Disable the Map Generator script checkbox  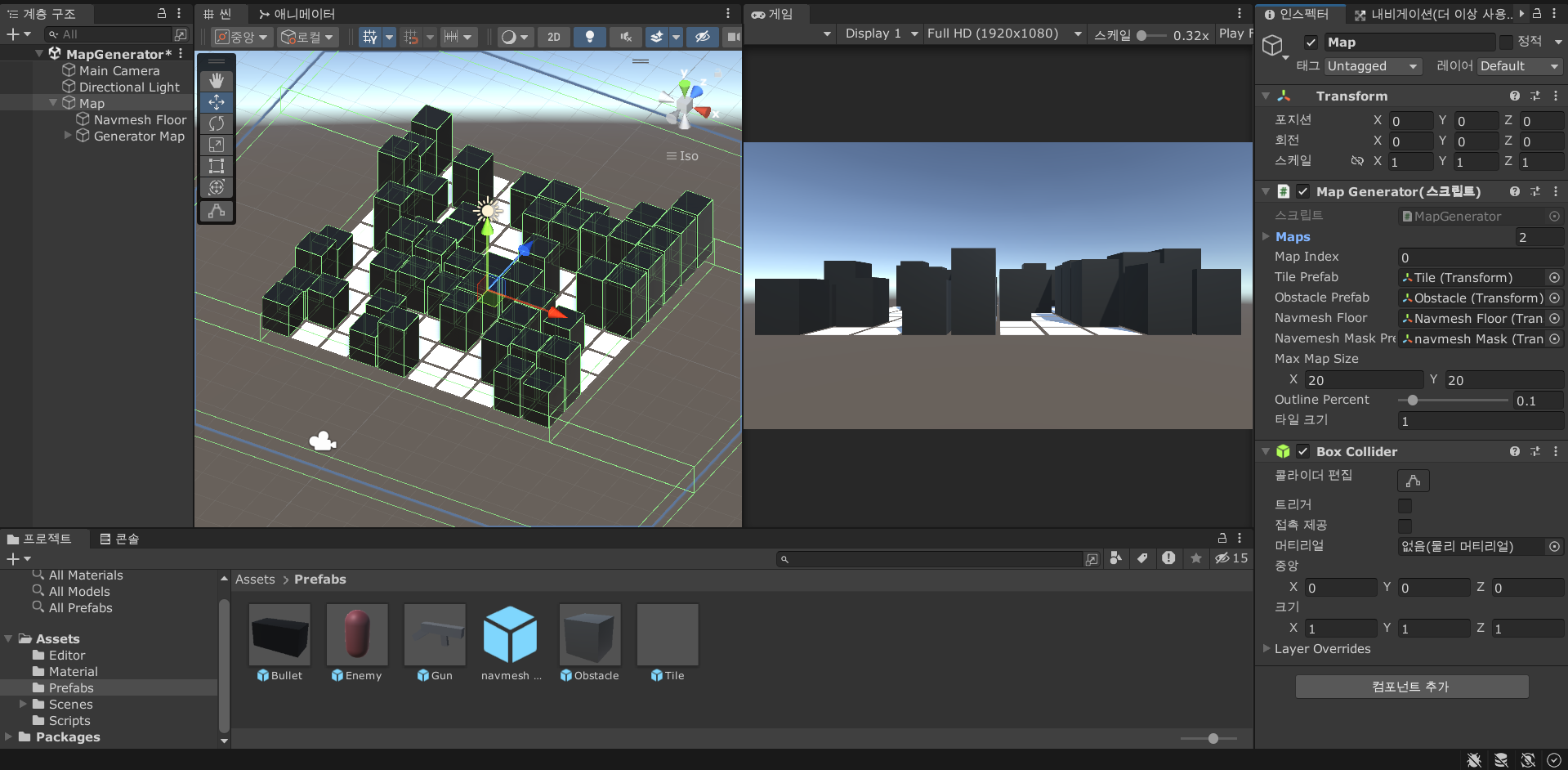(x=1303, y=191)
